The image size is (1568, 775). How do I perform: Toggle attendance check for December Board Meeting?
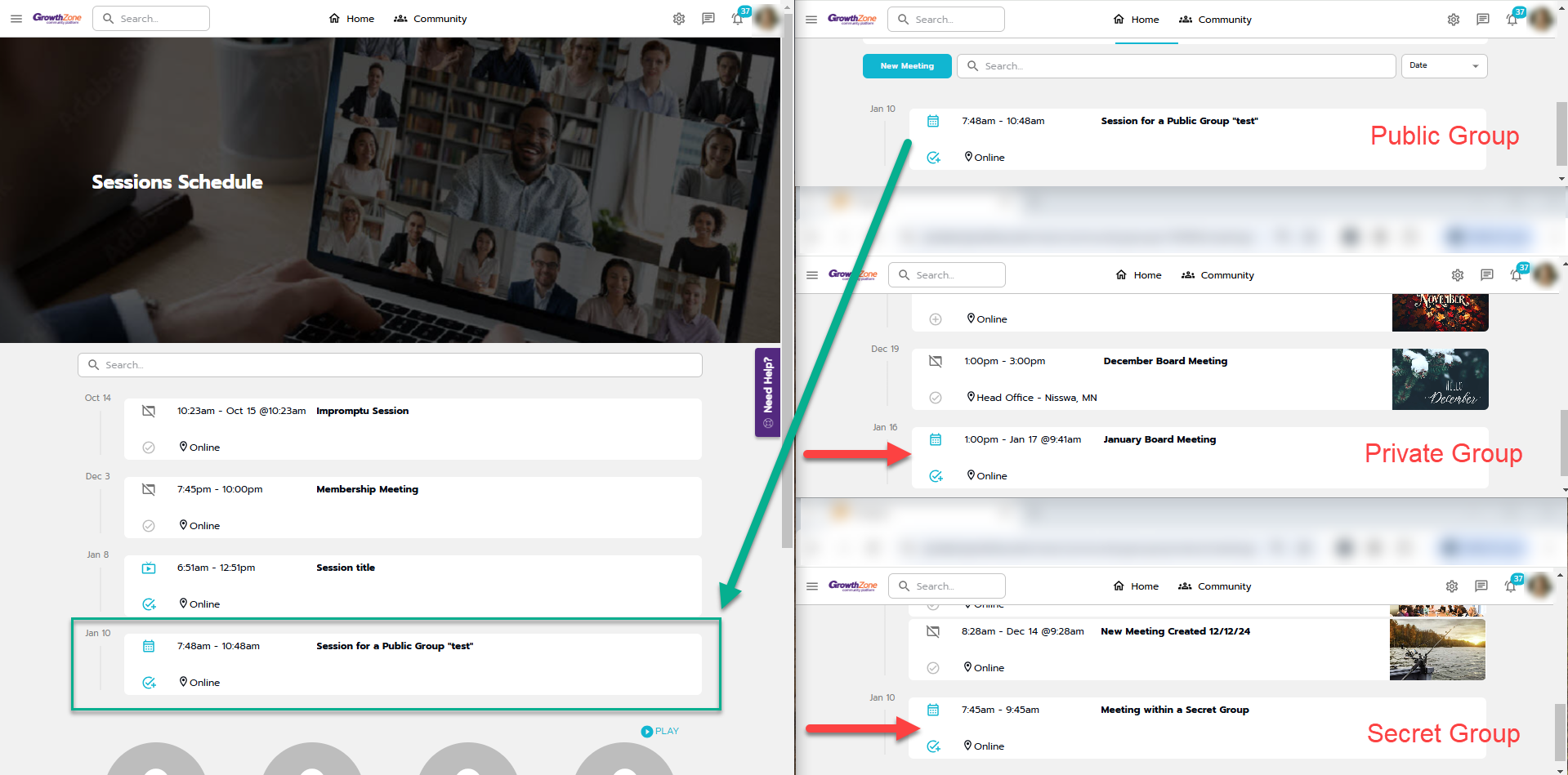(x=936, y=398)
